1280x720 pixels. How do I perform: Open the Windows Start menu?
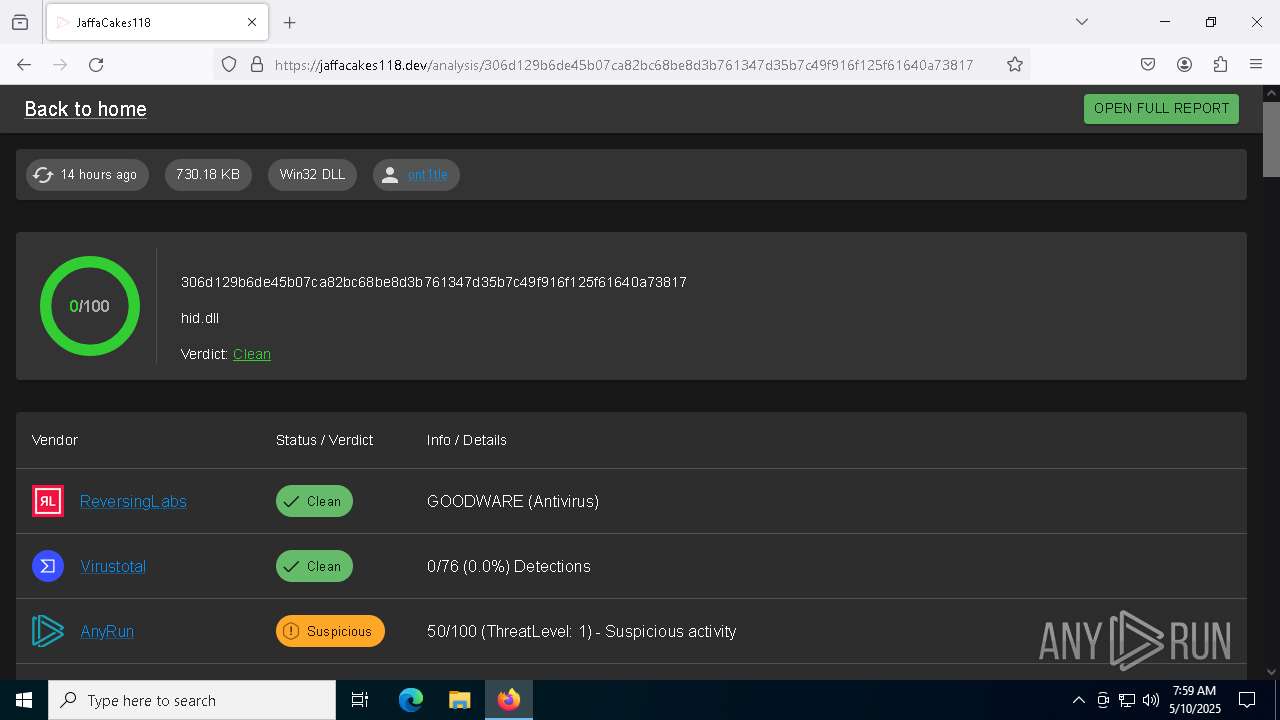tap(24, 700)
